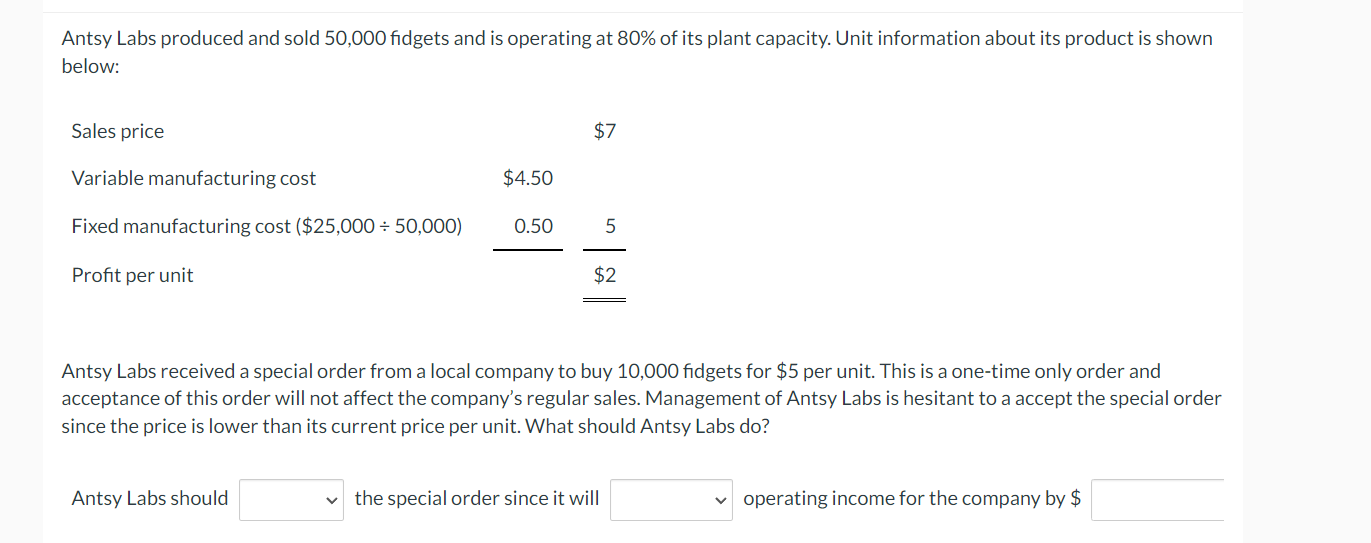
Task: Open the dropdown before 'operating income'
Action: click(671, 499)
